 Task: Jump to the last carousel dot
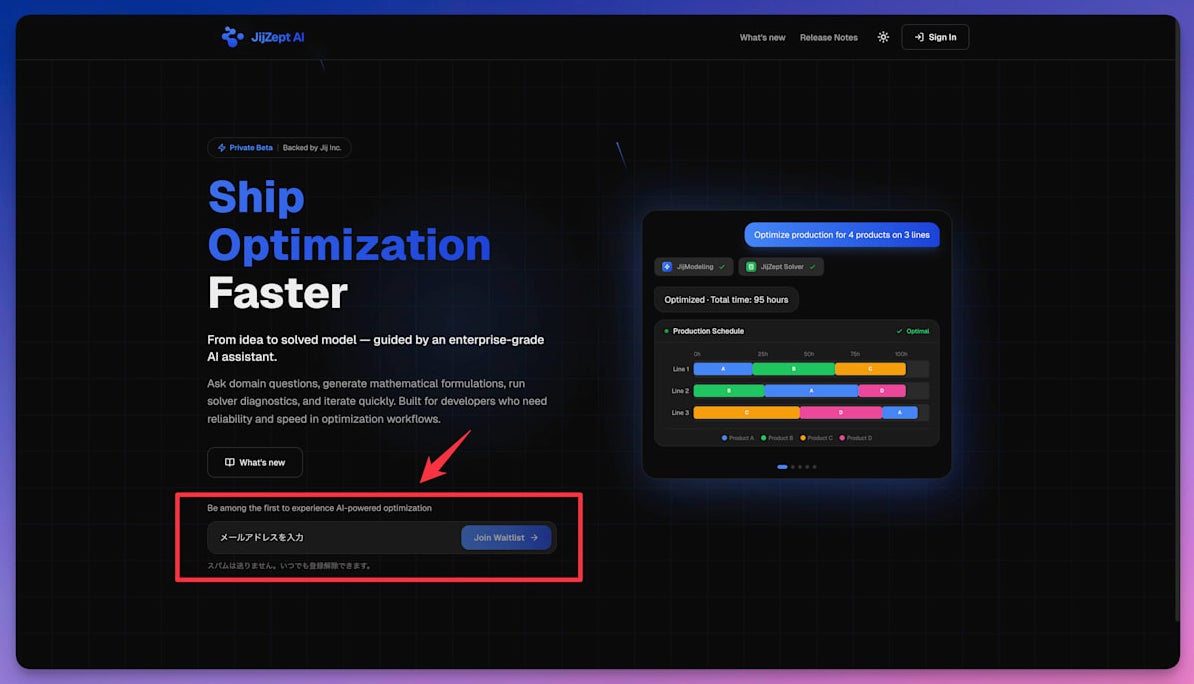pos(814,467)
